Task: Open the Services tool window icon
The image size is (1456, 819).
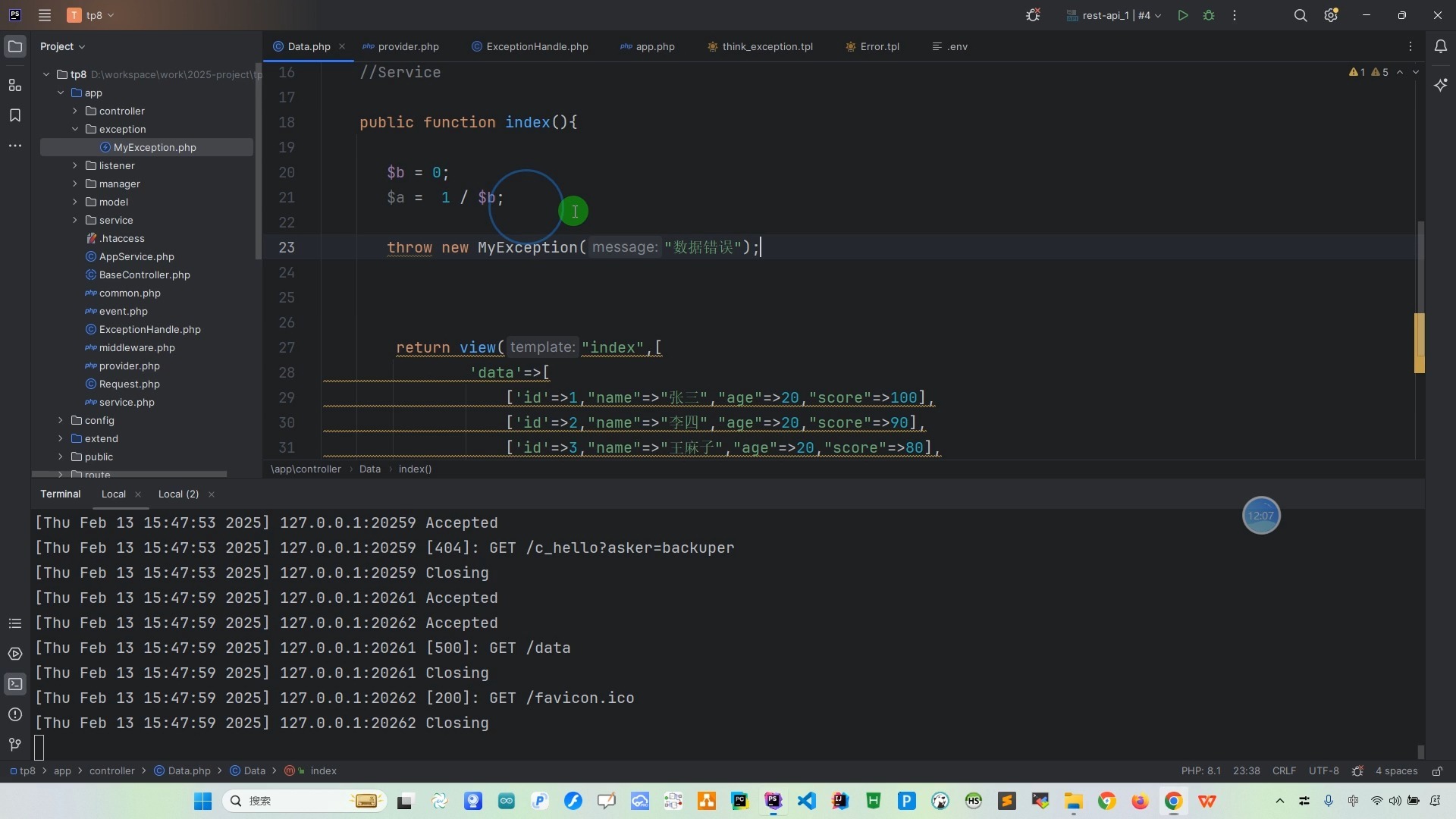Action: click(x=15, y=654)
